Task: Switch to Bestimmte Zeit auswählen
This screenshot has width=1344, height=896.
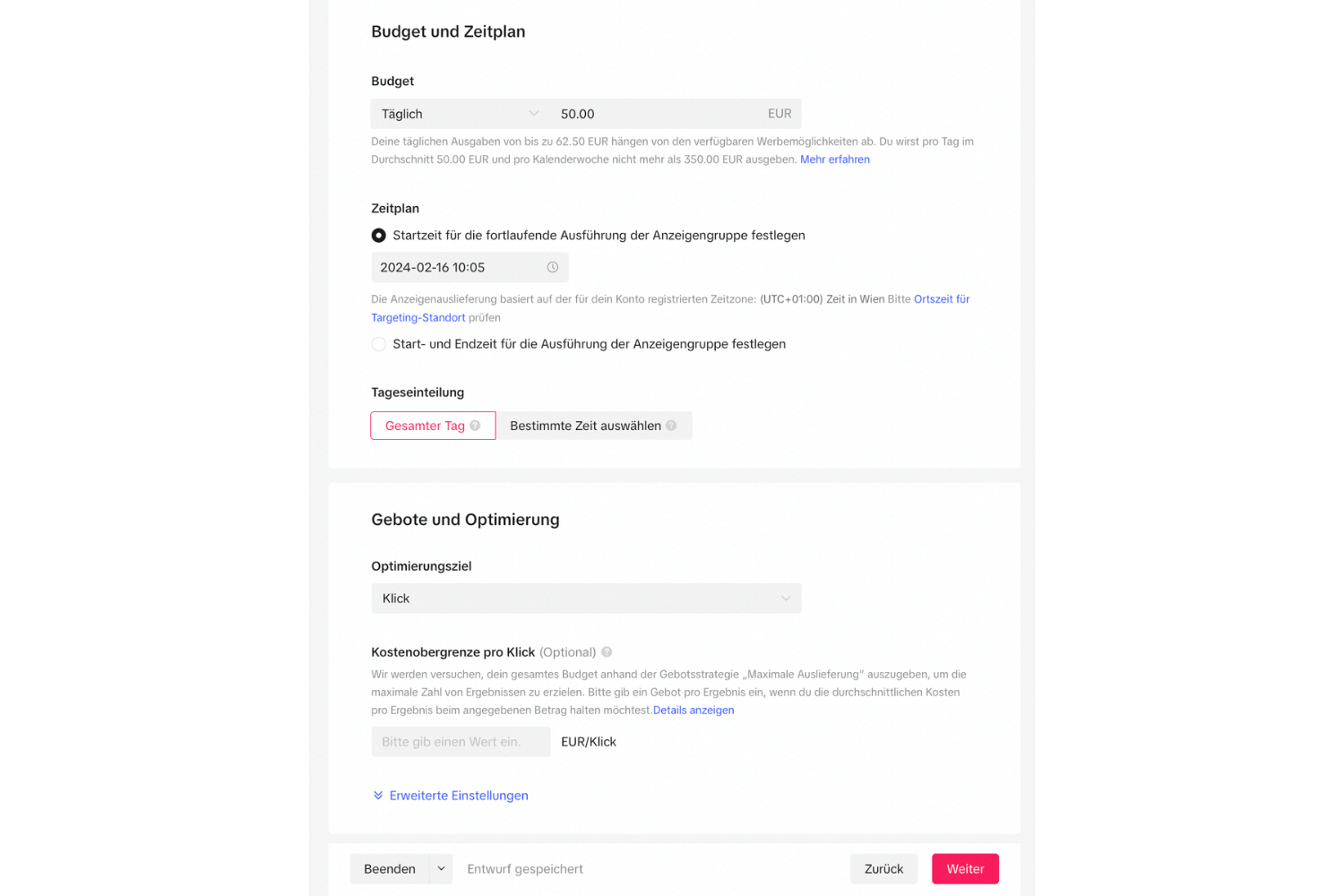Action: click(593, 426)
